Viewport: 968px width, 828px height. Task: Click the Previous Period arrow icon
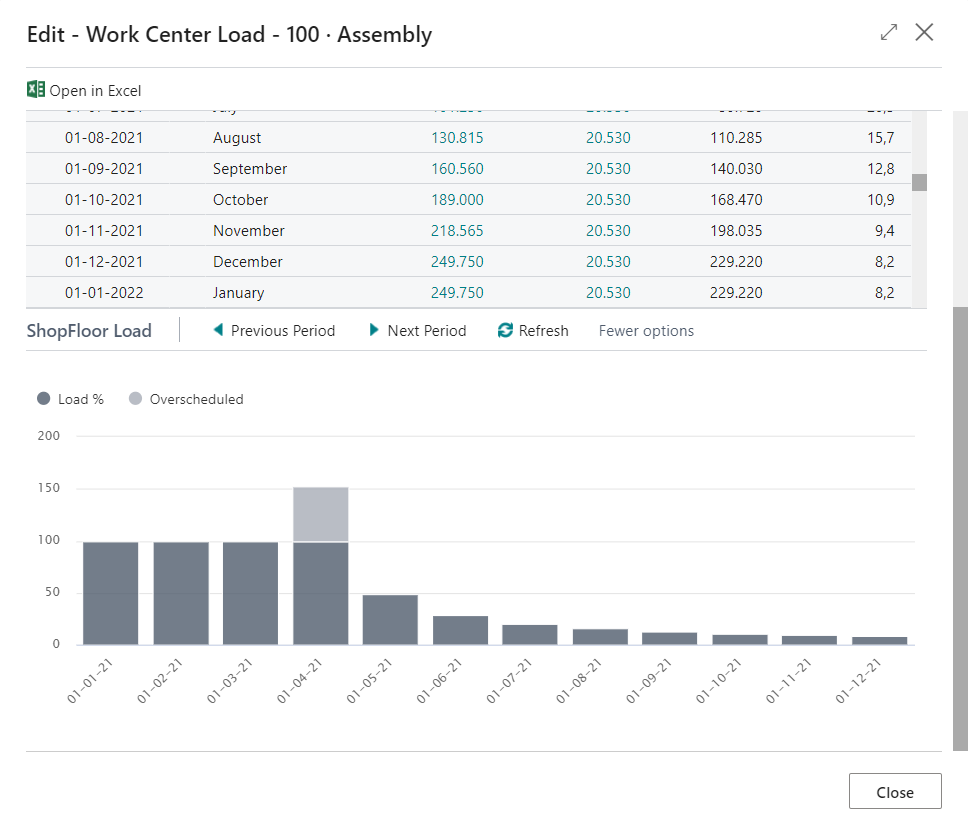pyautogui.click(x=218, y=330)
